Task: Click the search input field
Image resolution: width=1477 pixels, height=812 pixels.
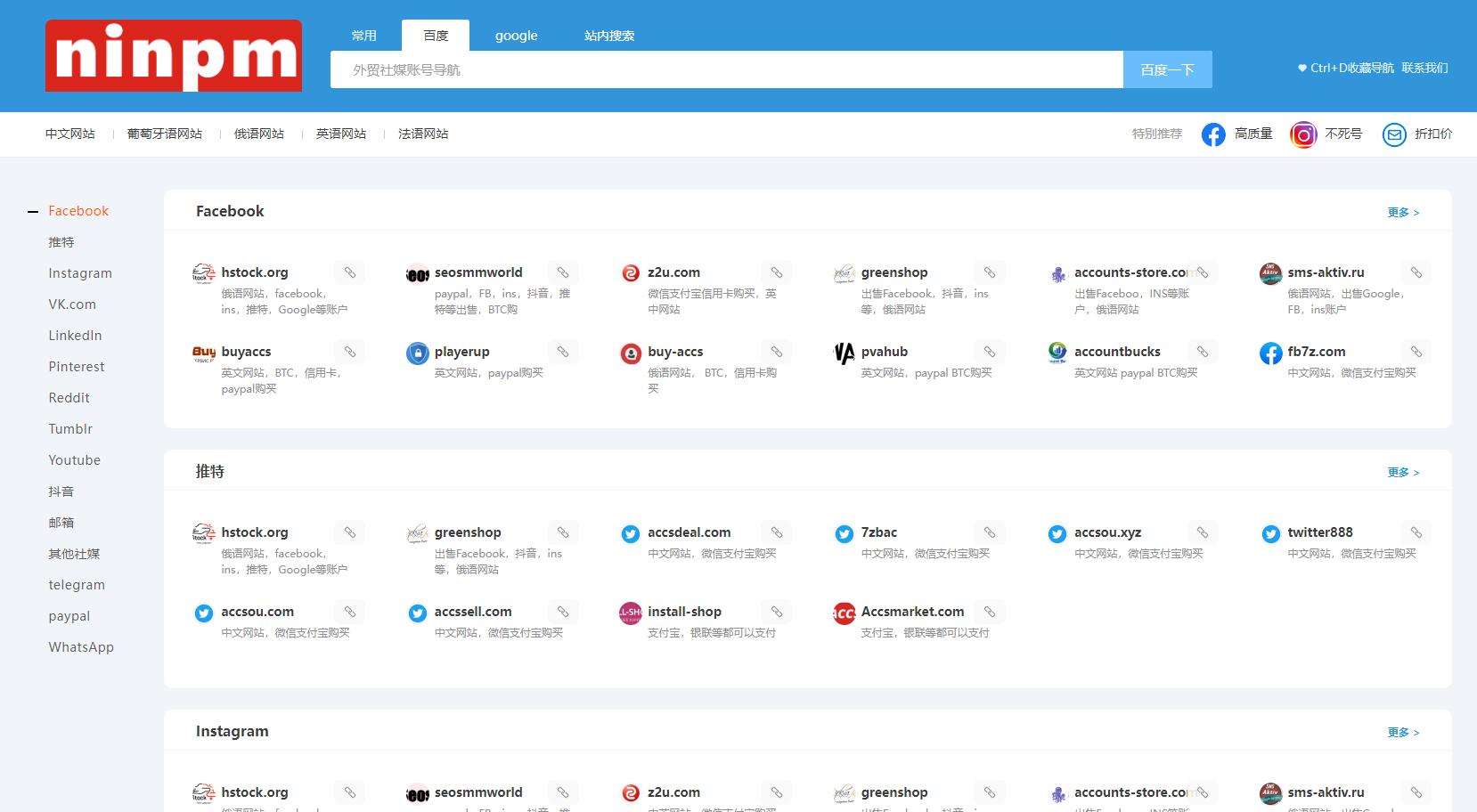Action: [x=726, y=69]
